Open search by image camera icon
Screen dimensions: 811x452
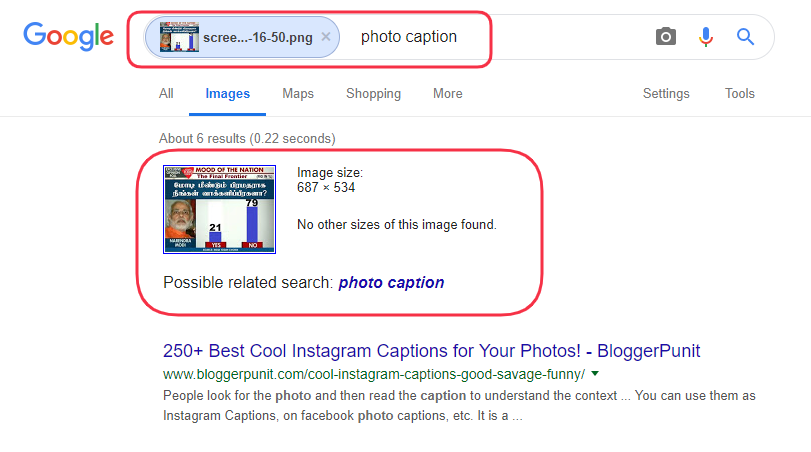pyautogui.click(x=666, y=37)
